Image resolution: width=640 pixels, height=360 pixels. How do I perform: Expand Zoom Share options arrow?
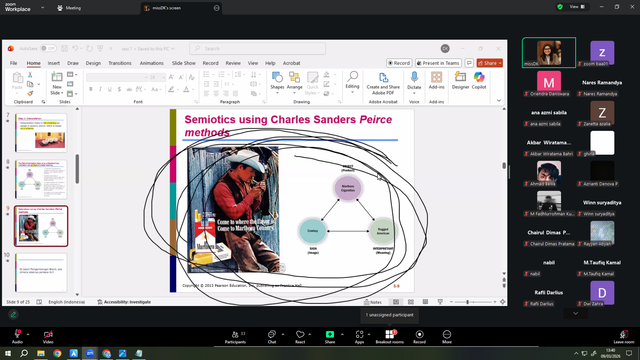point(342,334)
